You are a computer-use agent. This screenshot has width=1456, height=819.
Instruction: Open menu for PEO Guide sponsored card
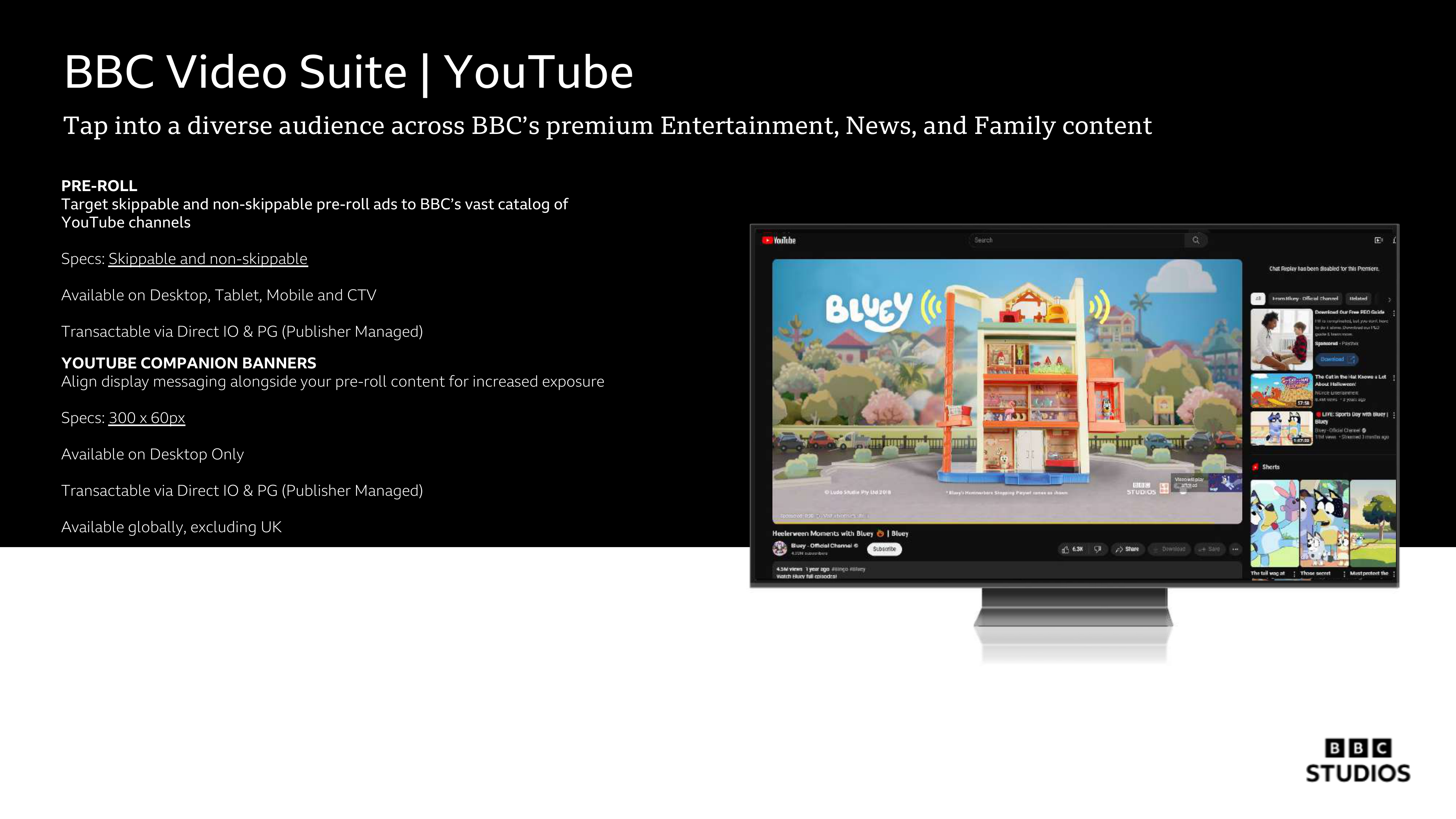[1394, 313]
